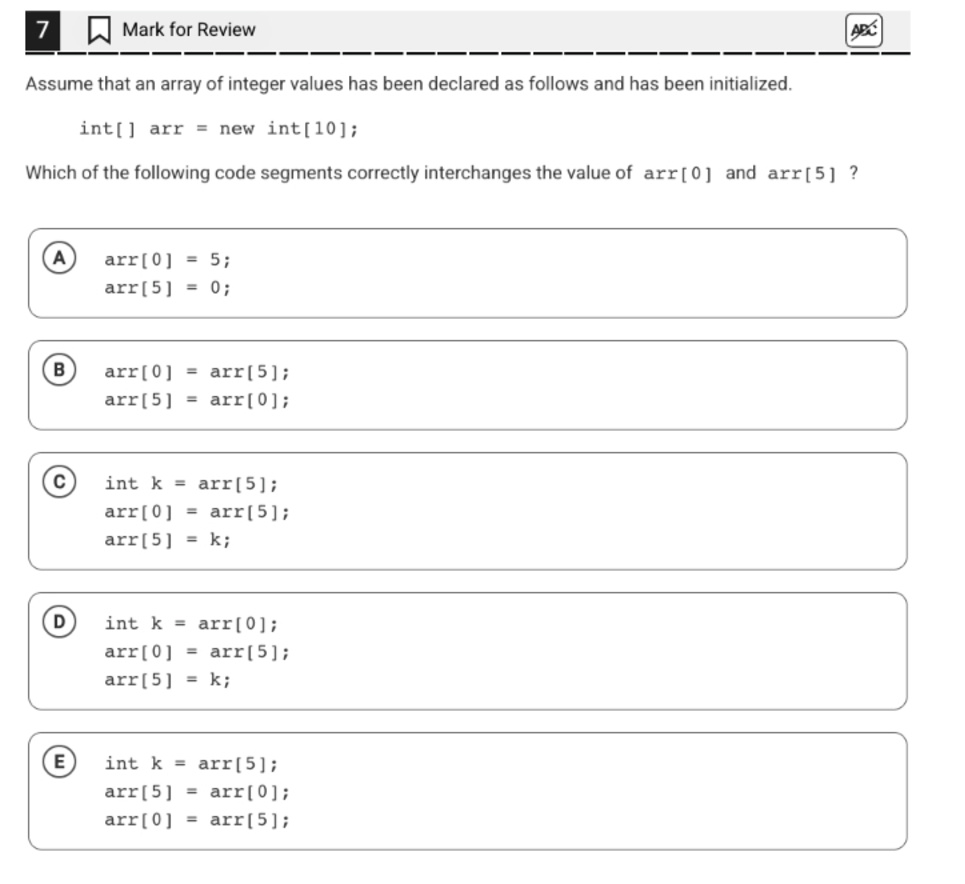Select radio option C
This screenshot has height=884, width=965.
(x=59, y=481)
